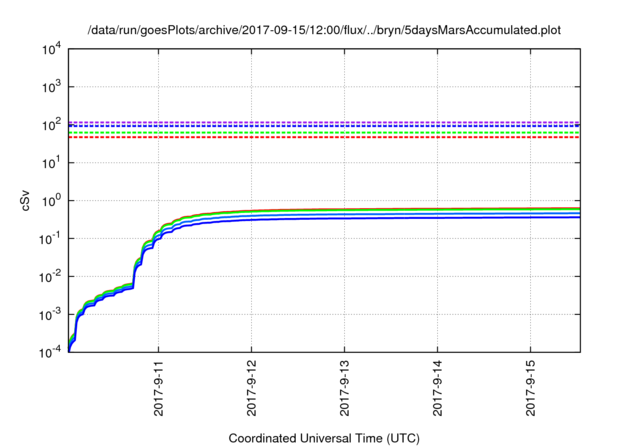
Task: Click the Coordinated Universal Time (UTC) axis label
Action: click(324, 439)
